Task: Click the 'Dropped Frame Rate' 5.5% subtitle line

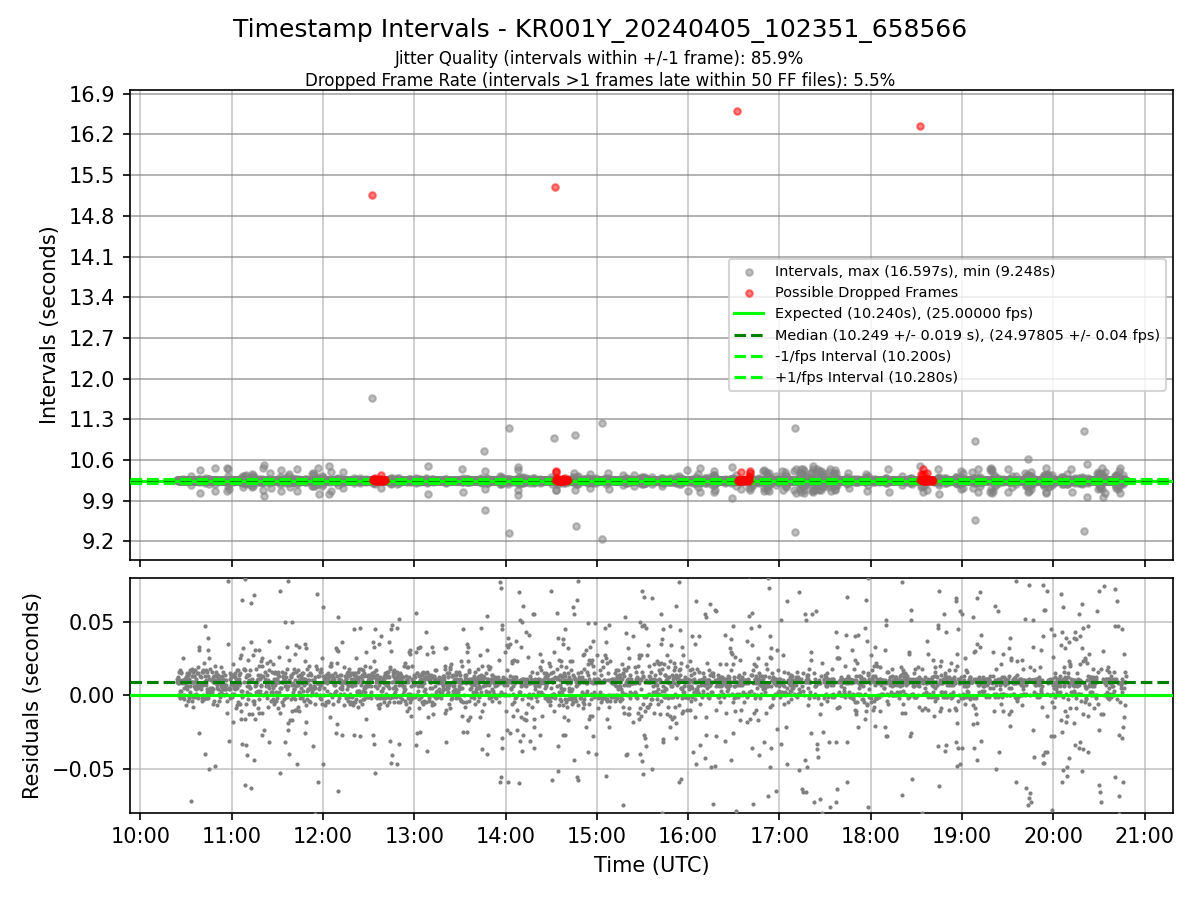Action: pyautogui.click(x=600, y=79)
